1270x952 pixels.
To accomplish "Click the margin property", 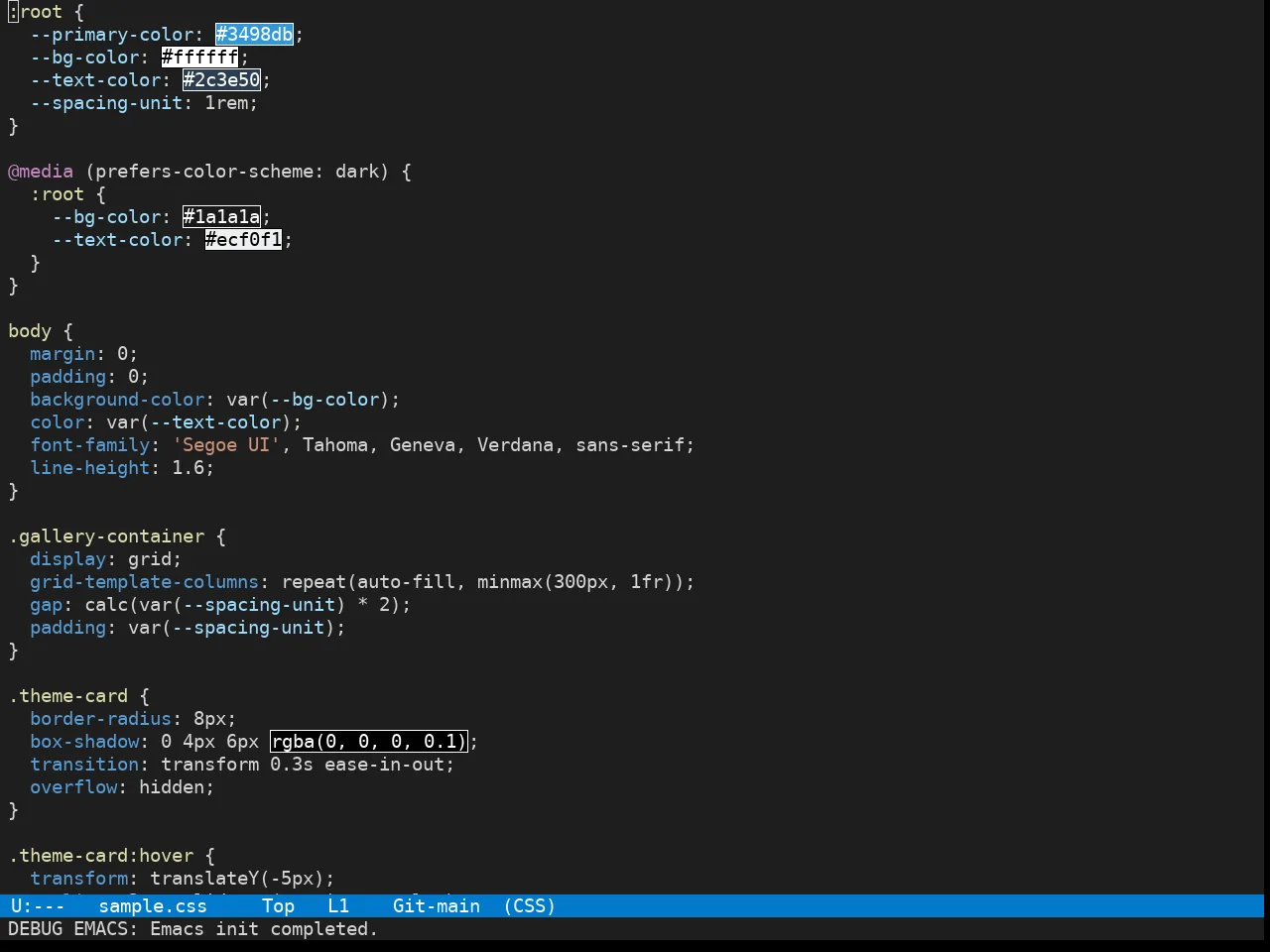I will click(x=63, y=354).
